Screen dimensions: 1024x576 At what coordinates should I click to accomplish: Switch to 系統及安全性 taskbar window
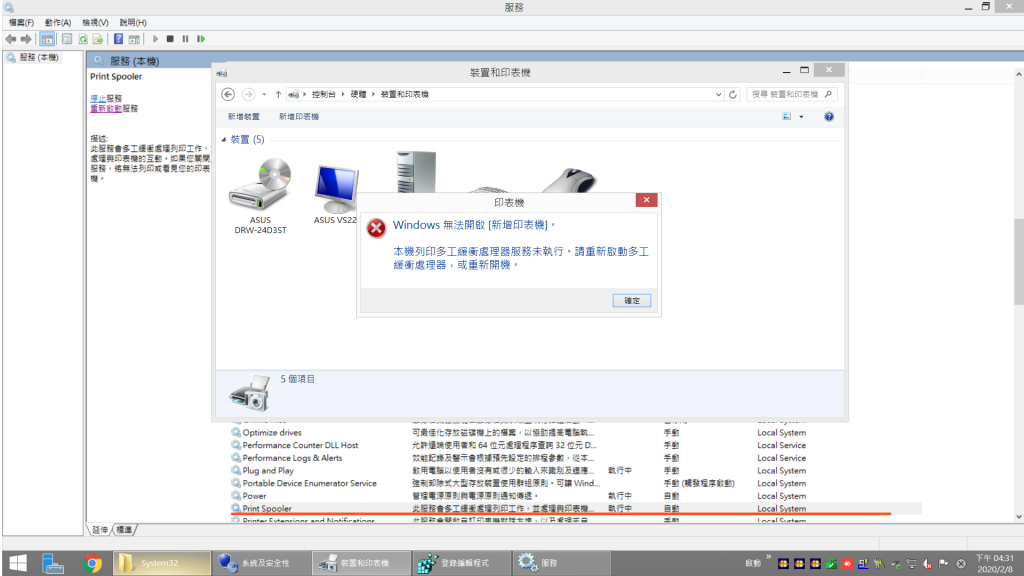[261, 563]
